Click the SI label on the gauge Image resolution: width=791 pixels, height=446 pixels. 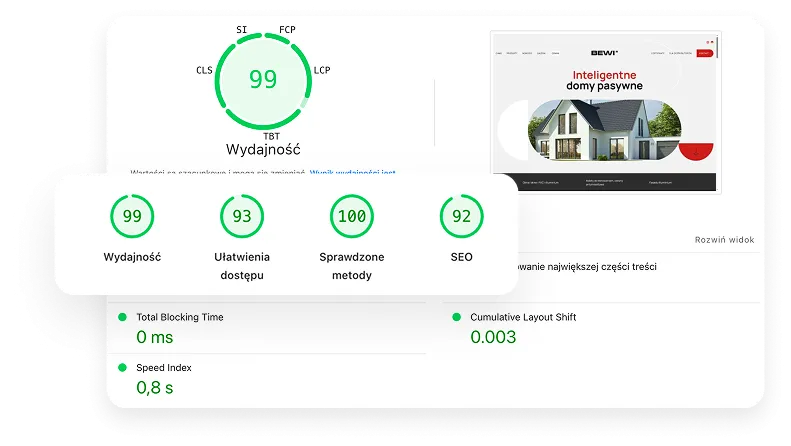click(x=242, y=30)
